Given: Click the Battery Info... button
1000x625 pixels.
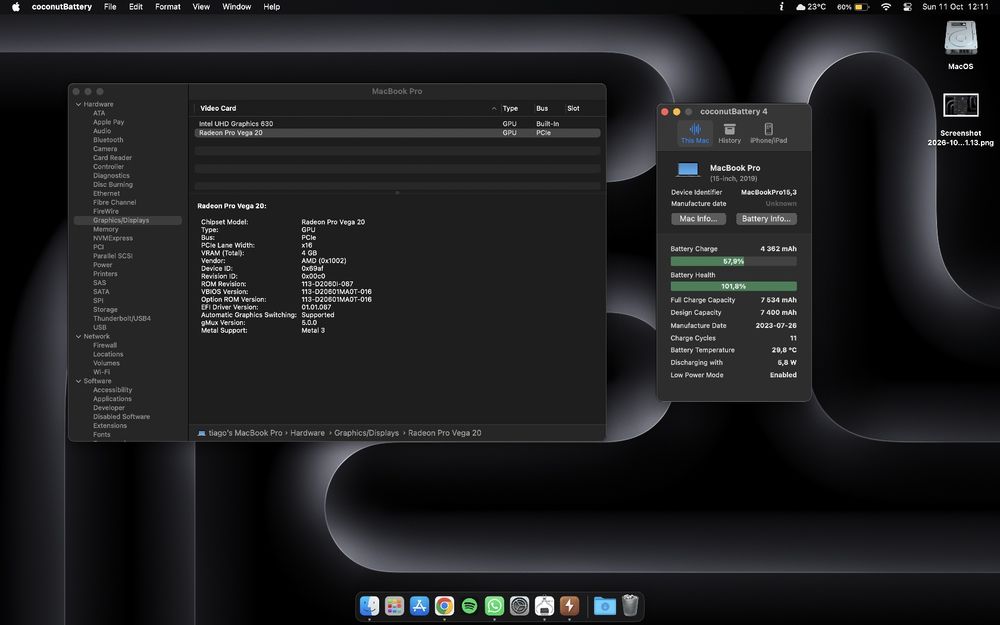Looking at the screenshot, I should tap(766, 218).
